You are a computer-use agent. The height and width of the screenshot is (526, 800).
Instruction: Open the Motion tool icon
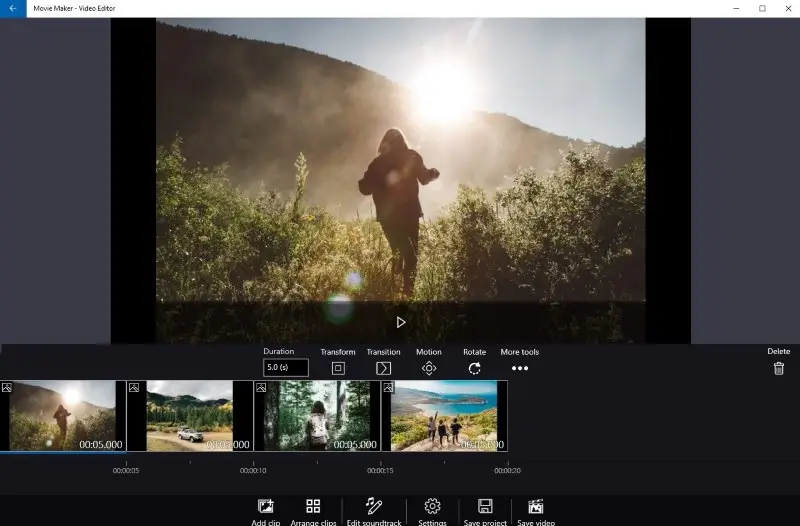[429, 368]
